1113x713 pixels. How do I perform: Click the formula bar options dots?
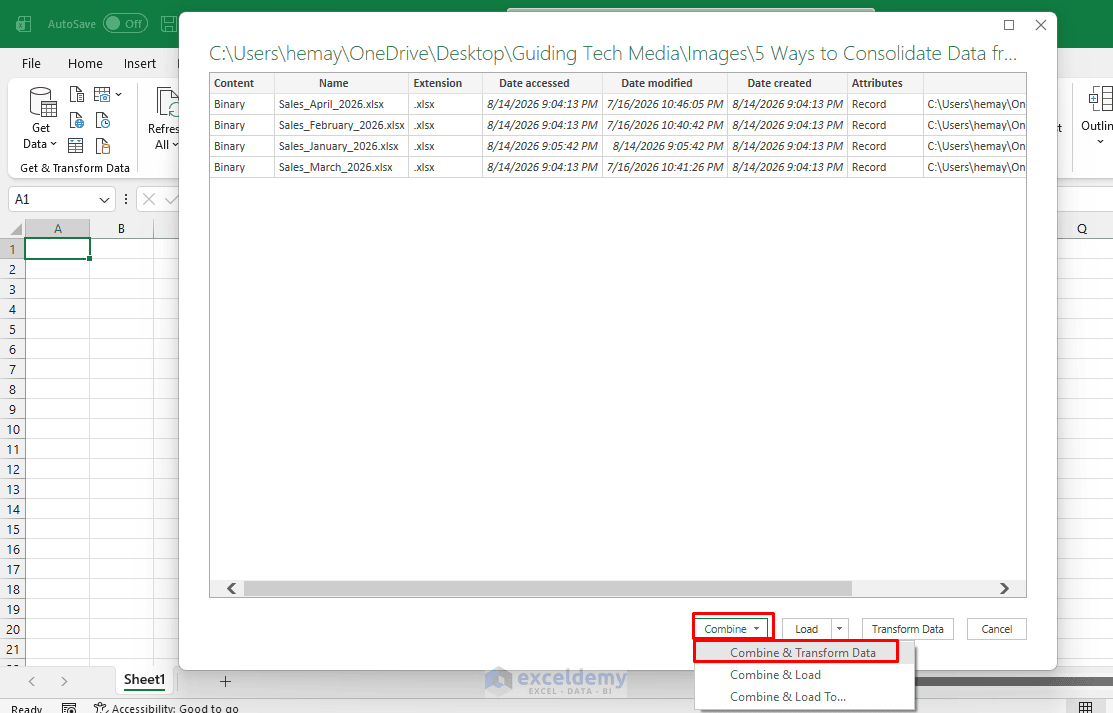pyautogui.click(x=126, y=200)
